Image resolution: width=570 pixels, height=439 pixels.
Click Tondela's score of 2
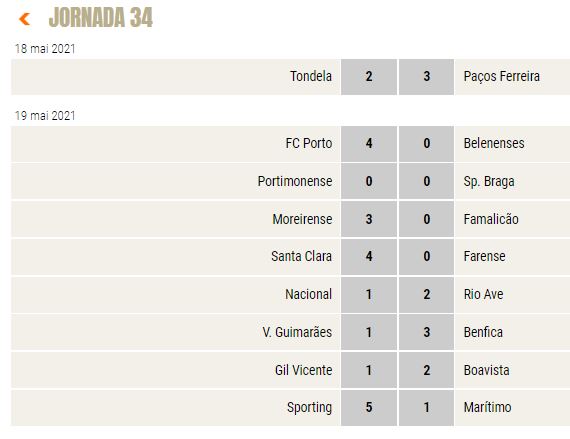369,77
